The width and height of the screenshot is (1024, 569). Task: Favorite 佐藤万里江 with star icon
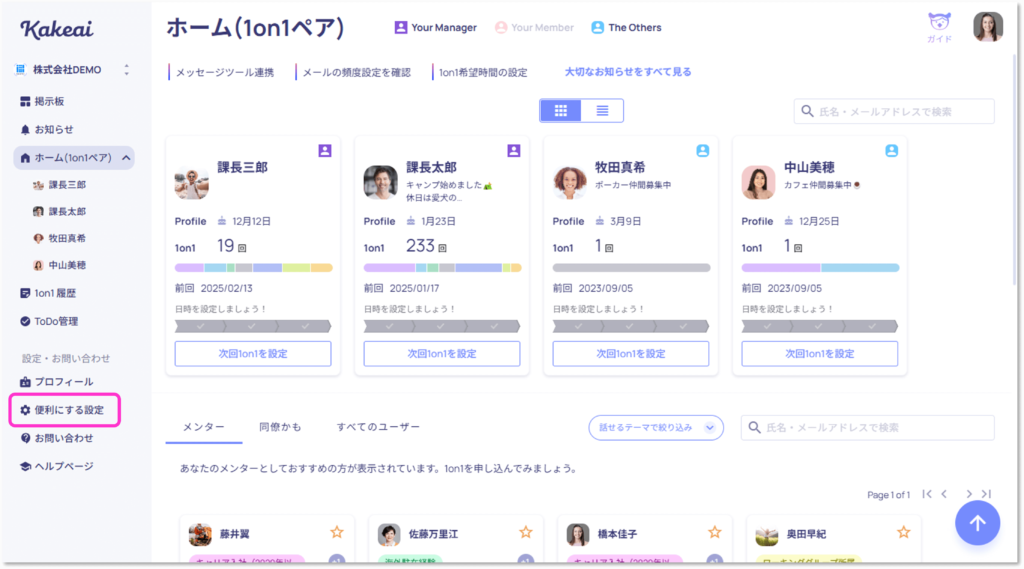click(526, 532)
